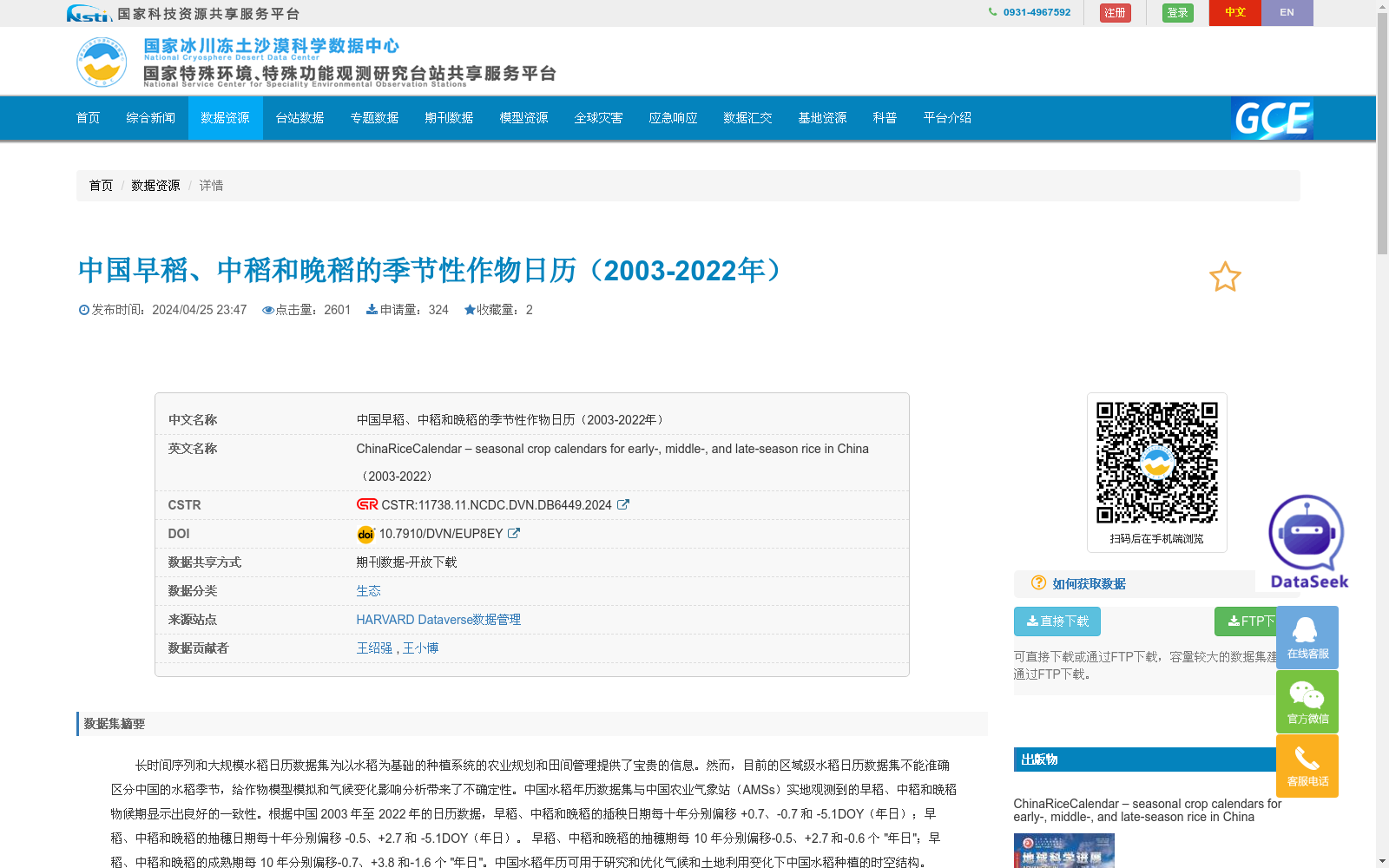
Task: Click the red 注册 register button
Action: [x=1115, y=13]
